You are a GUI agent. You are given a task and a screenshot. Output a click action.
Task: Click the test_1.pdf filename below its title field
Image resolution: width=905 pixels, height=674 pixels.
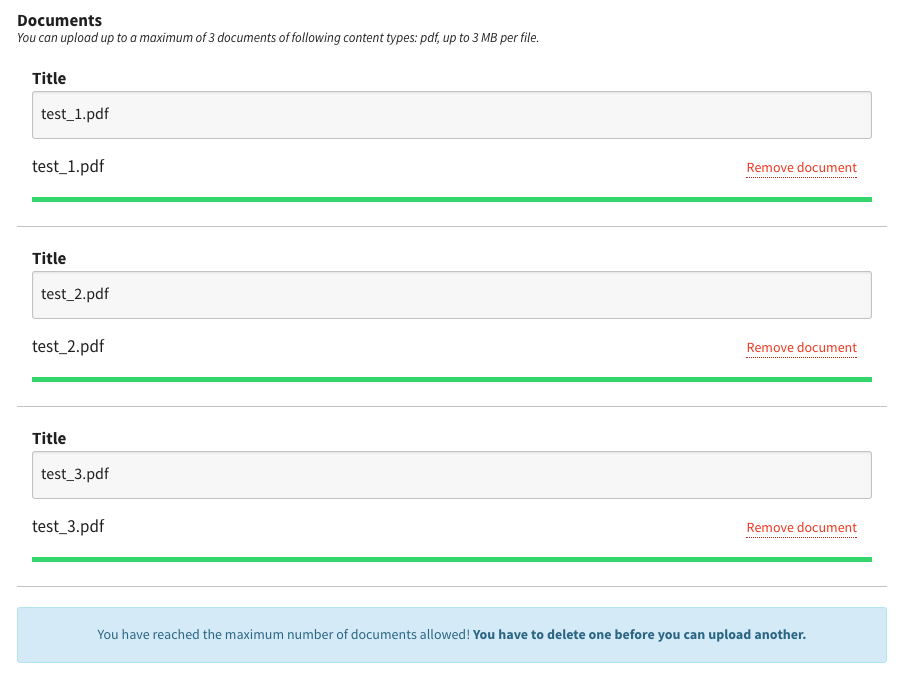(x=68, y=167)
